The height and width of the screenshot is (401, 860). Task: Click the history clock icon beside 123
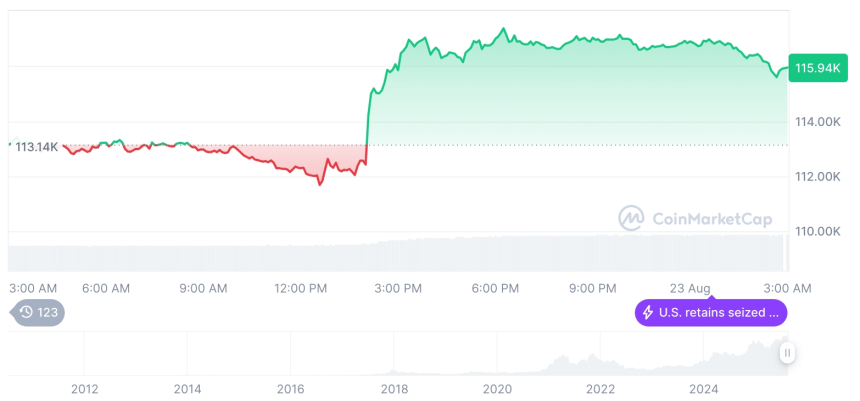pyautogui.click(x=26, y=313)
